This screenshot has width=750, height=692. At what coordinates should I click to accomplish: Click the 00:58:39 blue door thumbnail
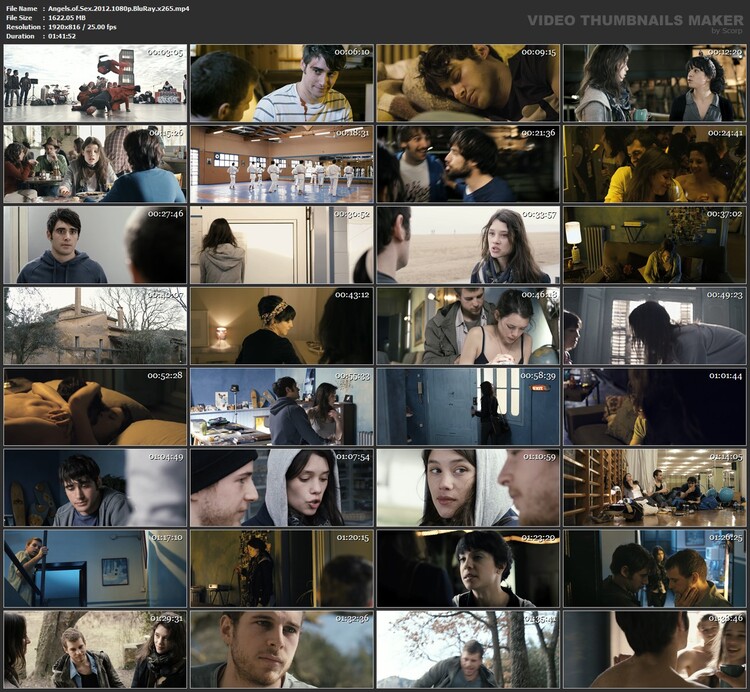coord(468,407)
